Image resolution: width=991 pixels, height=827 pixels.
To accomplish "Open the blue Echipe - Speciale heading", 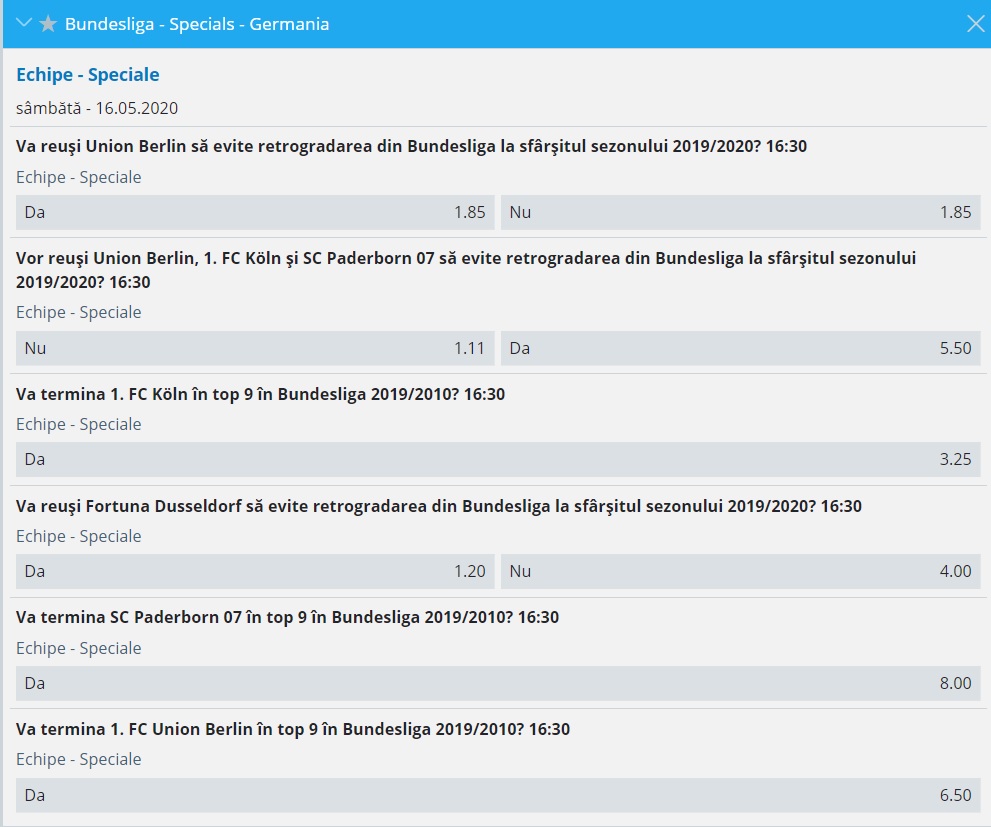I will [x=88, y=75].
